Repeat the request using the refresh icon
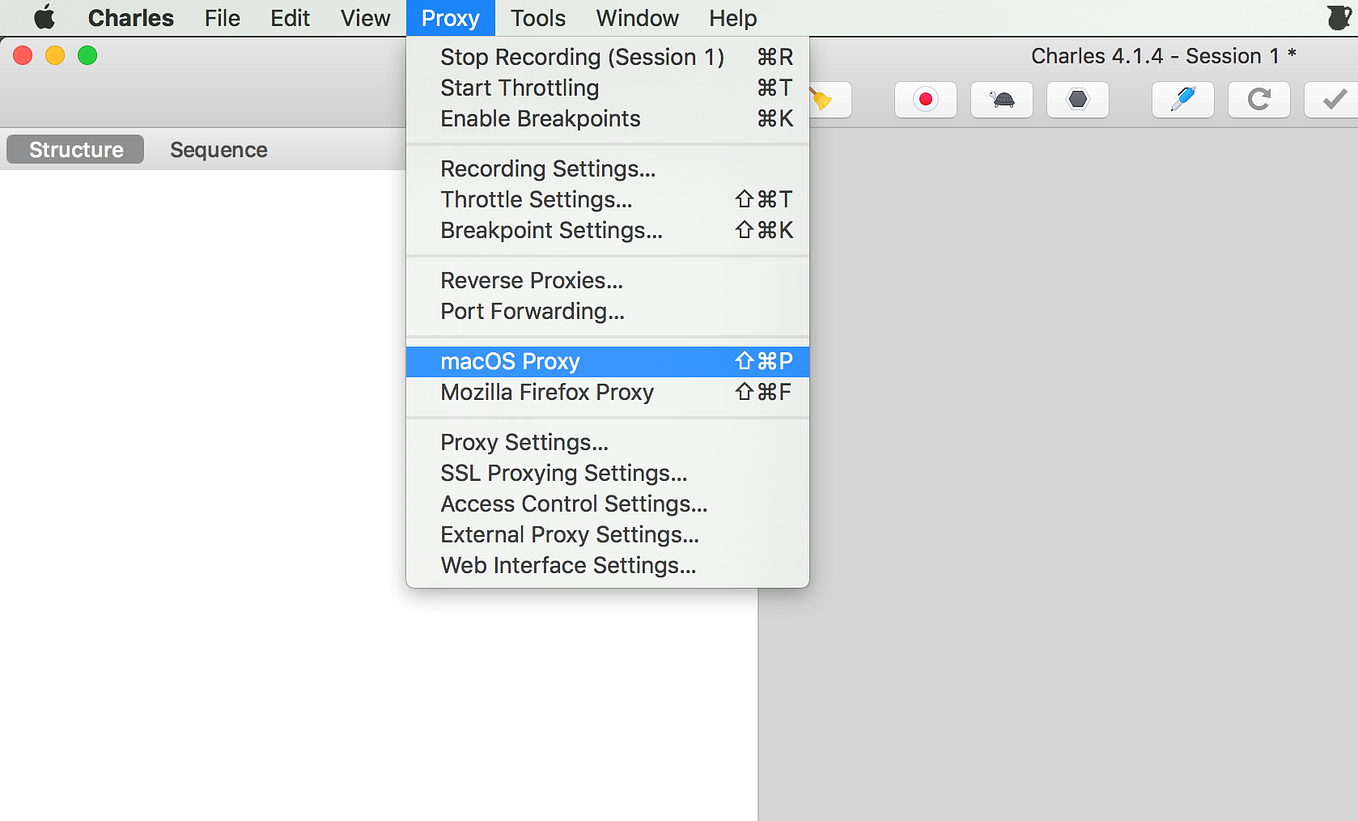The width and height of the screenshot is (1358, 821). click(1258, 99)
